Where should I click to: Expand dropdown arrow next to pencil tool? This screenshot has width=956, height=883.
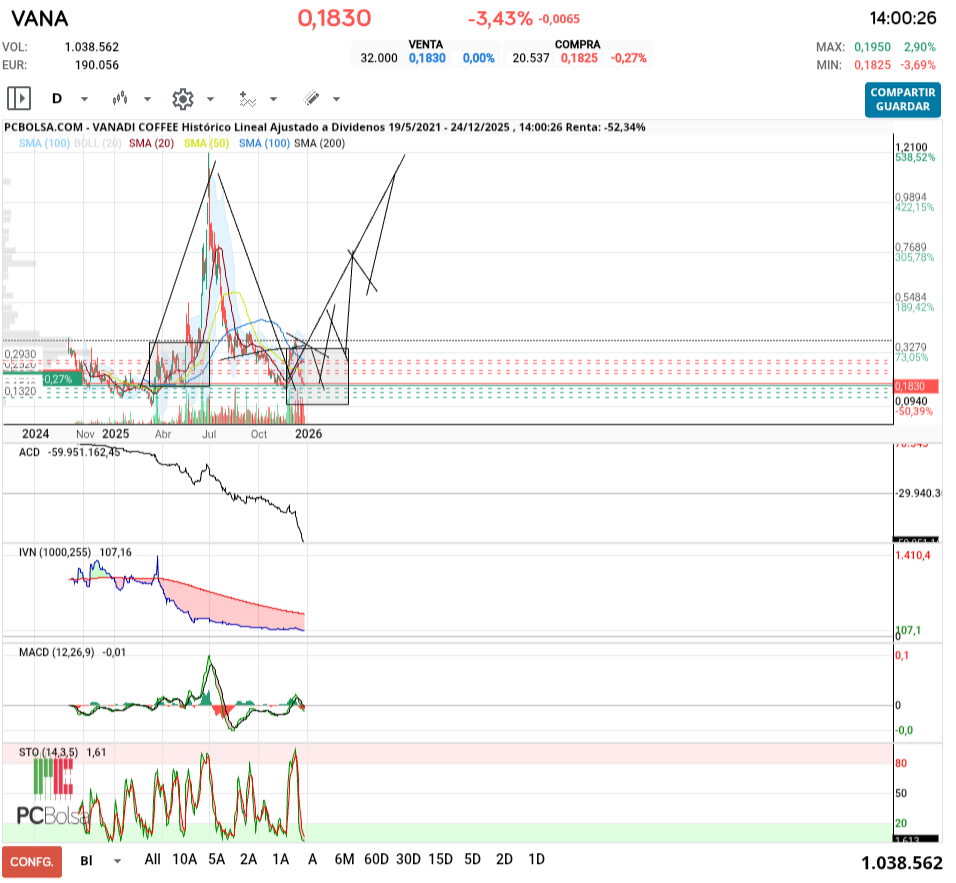tap(336, 99)
